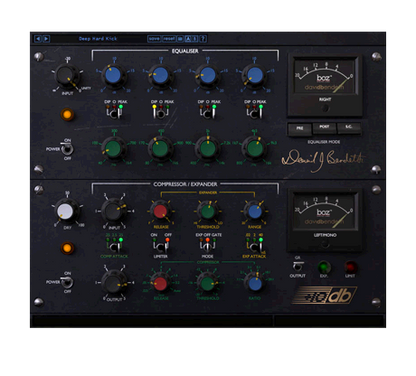Select POST equaliser mode
Viewport: 416px width, 376px height.
[324, 128]
